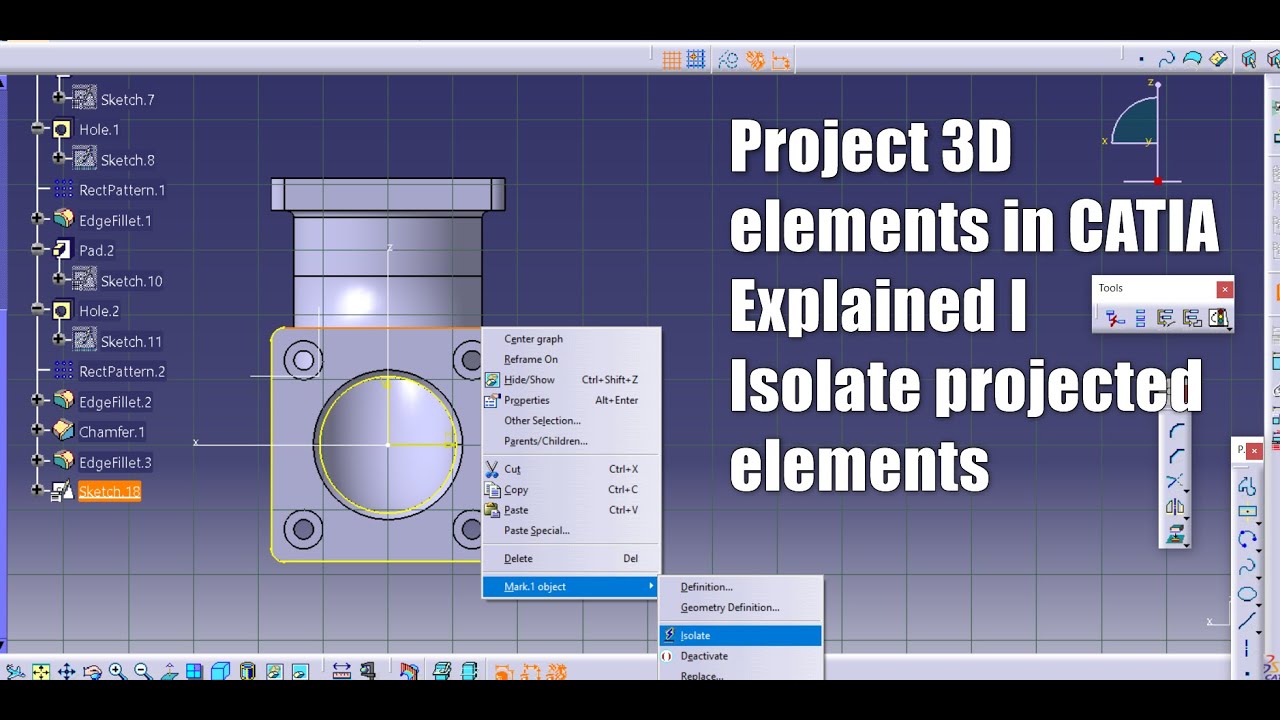Click the traffic-light diagnostics icon in Tools panel
The width and height of the screenshot is (1280, 720).
1219,318
